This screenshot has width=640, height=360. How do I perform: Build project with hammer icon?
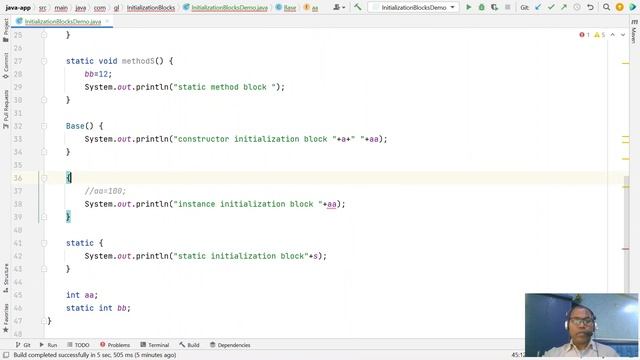[x=358, y=7]
